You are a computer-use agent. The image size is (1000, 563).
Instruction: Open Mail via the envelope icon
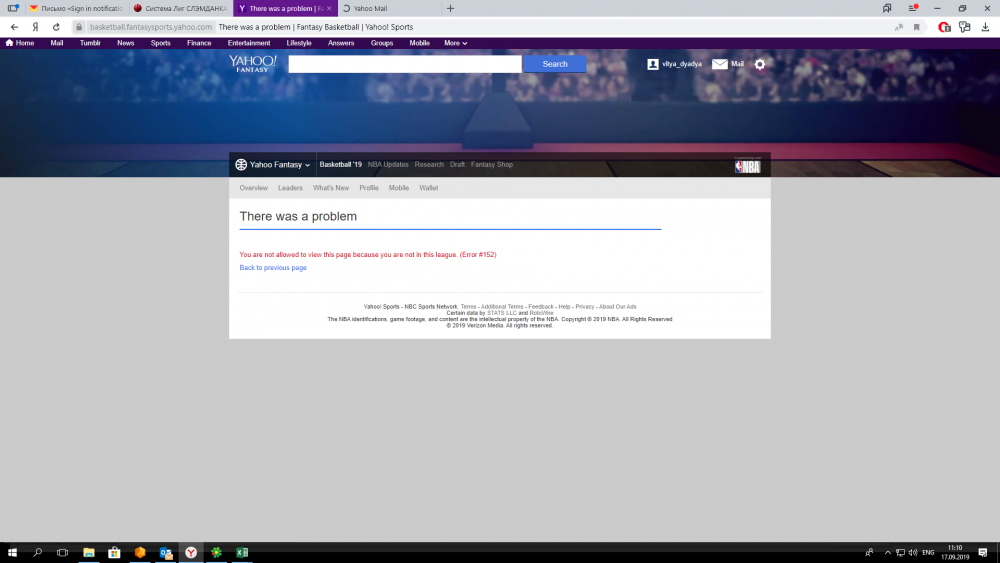[719, 64]
